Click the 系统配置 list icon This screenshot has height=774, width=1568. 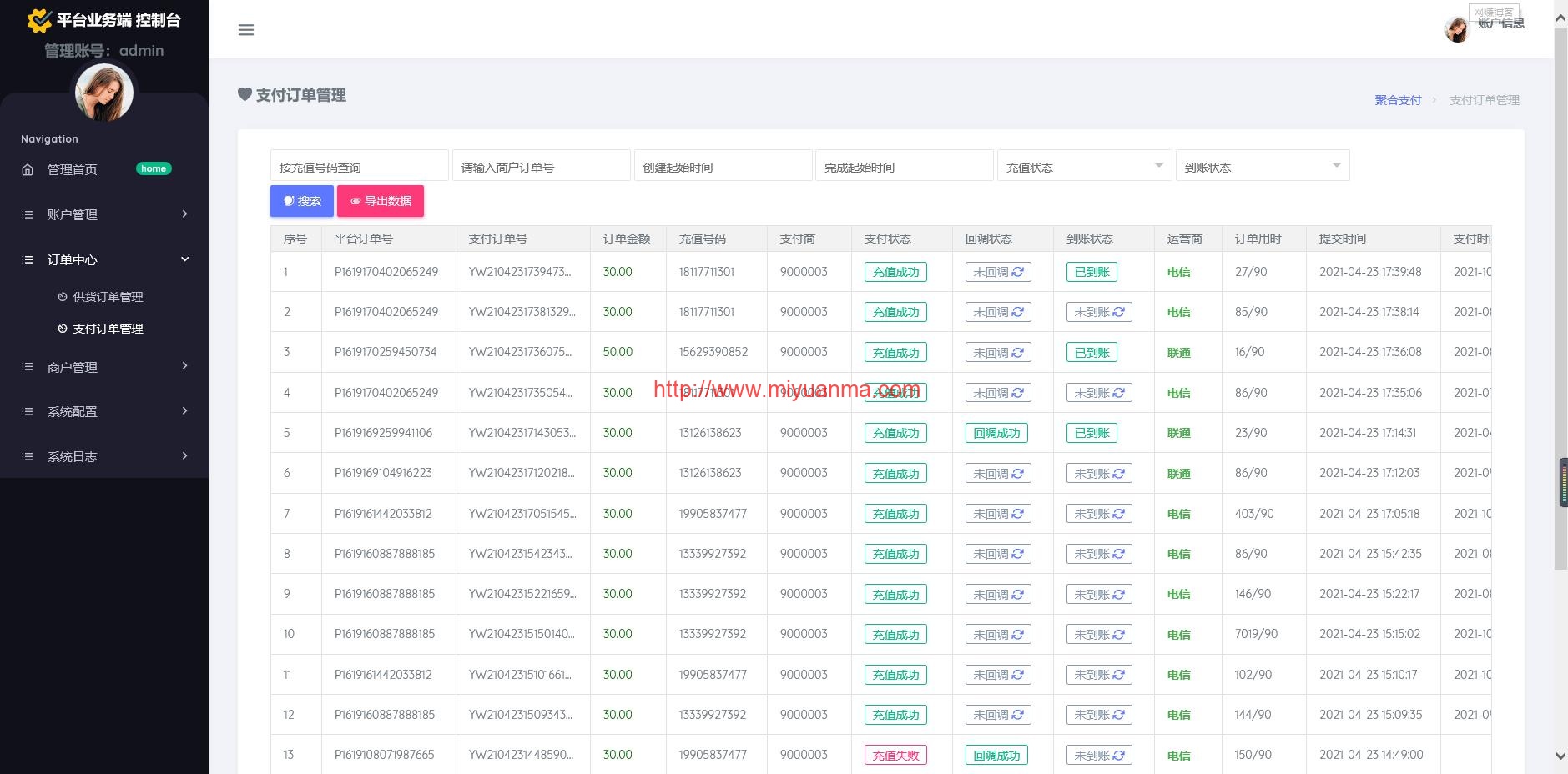(28, 411)
